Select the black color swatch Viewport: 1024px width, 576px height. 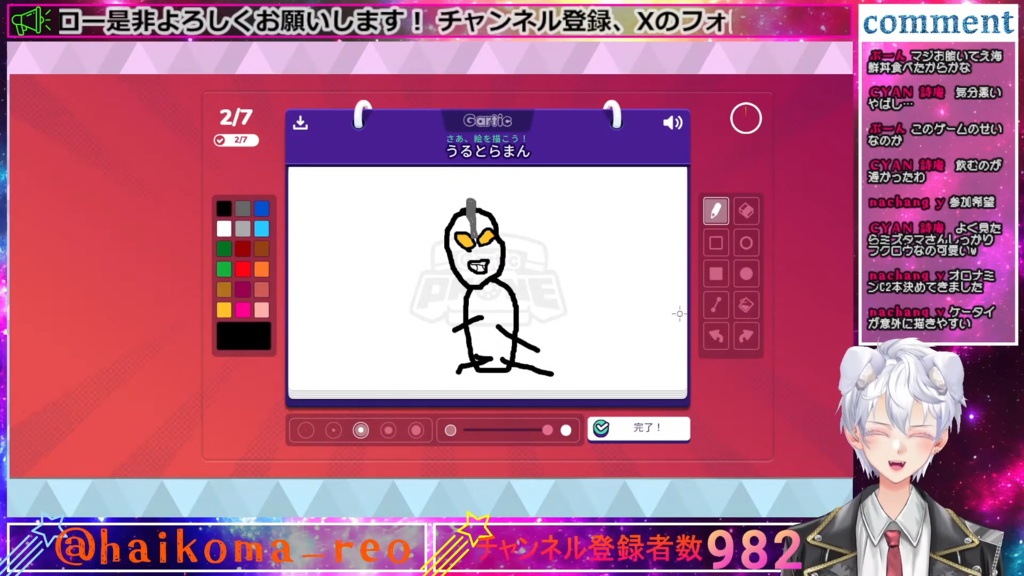224,208
